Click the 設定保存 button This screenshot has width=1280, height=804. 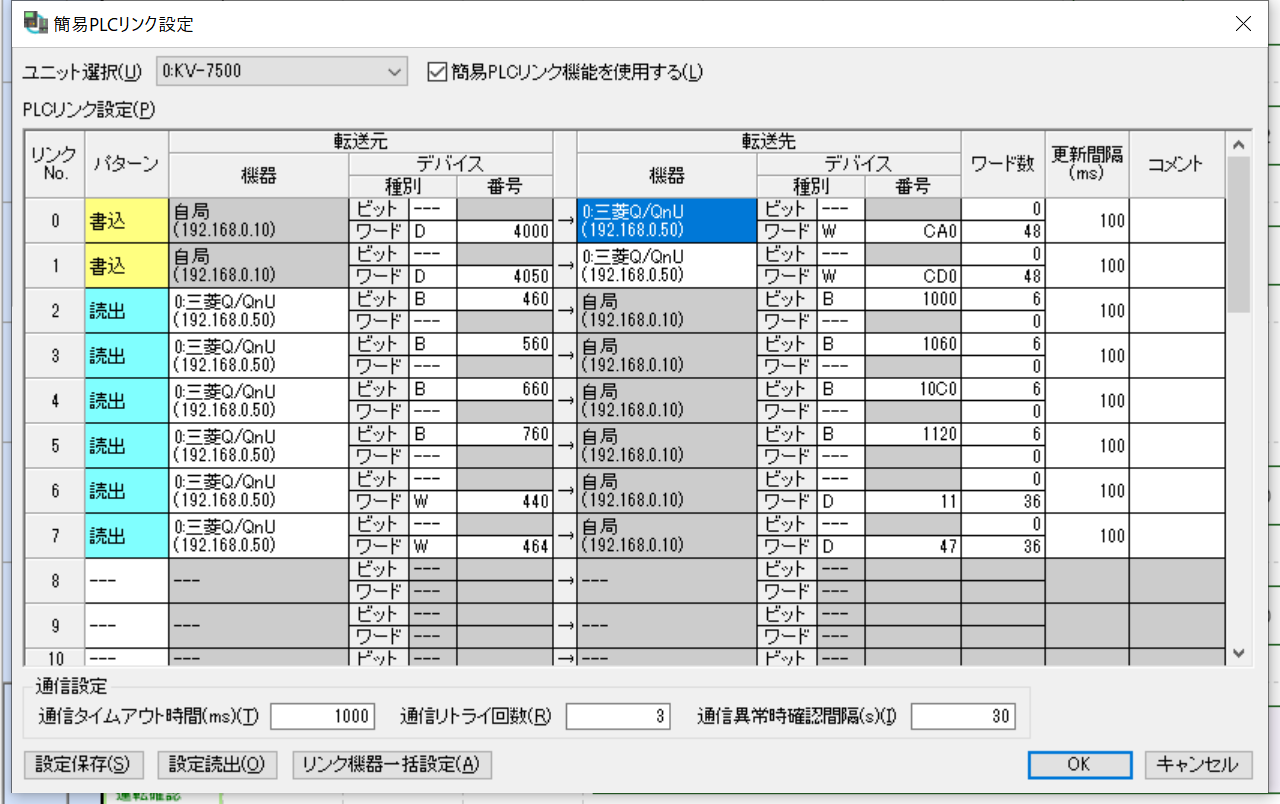coord(83,764)
